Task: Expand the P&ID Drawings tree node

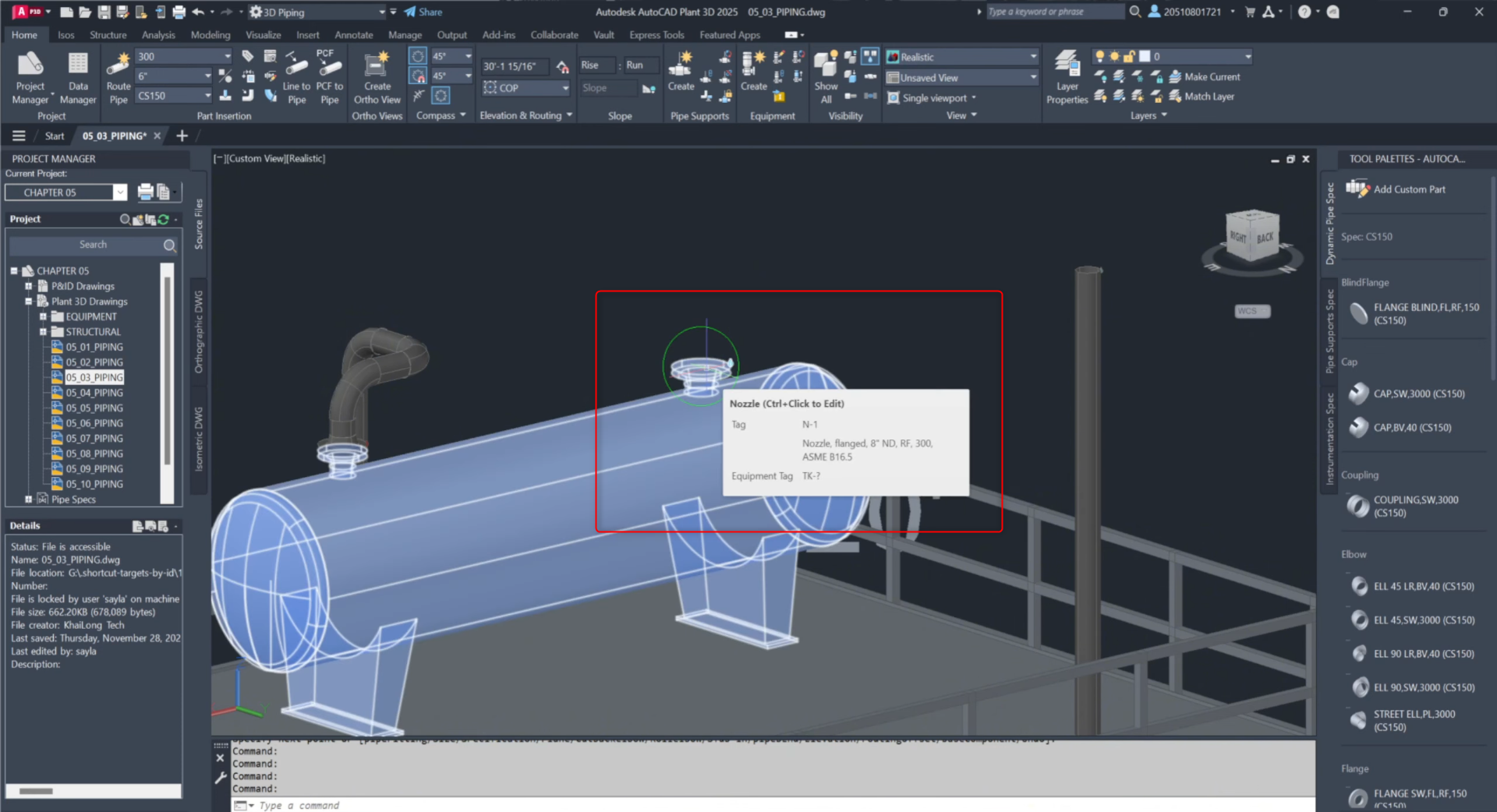Action: [x=29, y=286]
